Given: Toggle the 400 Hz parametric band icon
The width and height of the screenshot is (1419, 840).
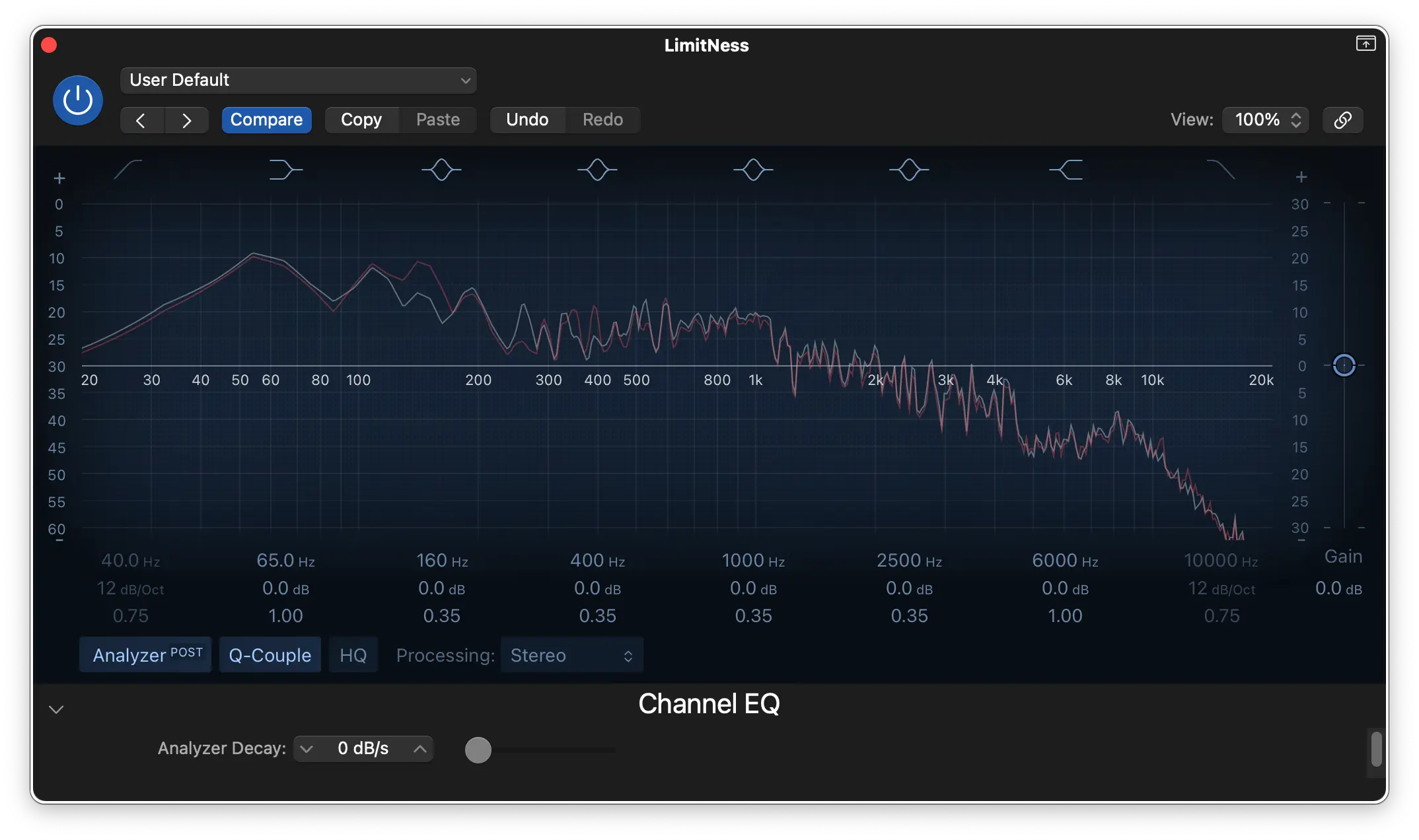Looking at the screenshot, I should tap(597, 170).
